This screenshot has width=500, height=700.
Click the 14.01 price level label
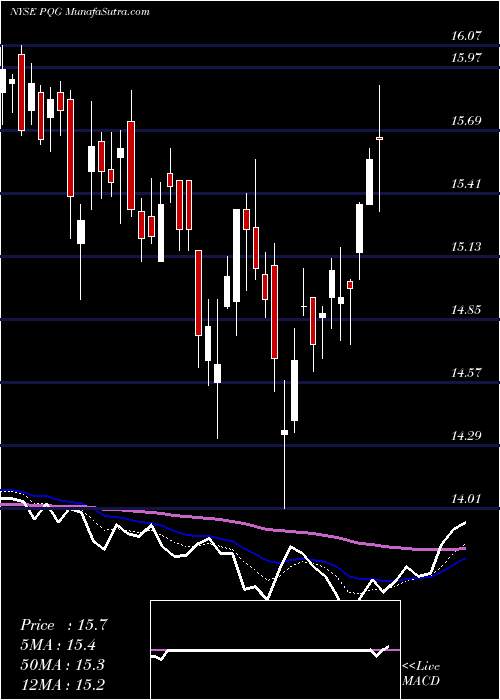tap(467, 498)
